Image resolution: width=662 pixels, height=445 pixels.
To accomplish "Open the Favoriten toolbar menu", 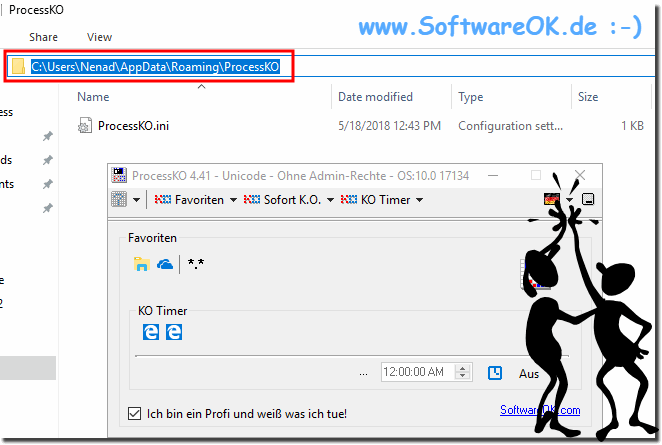I will point(189,200).
